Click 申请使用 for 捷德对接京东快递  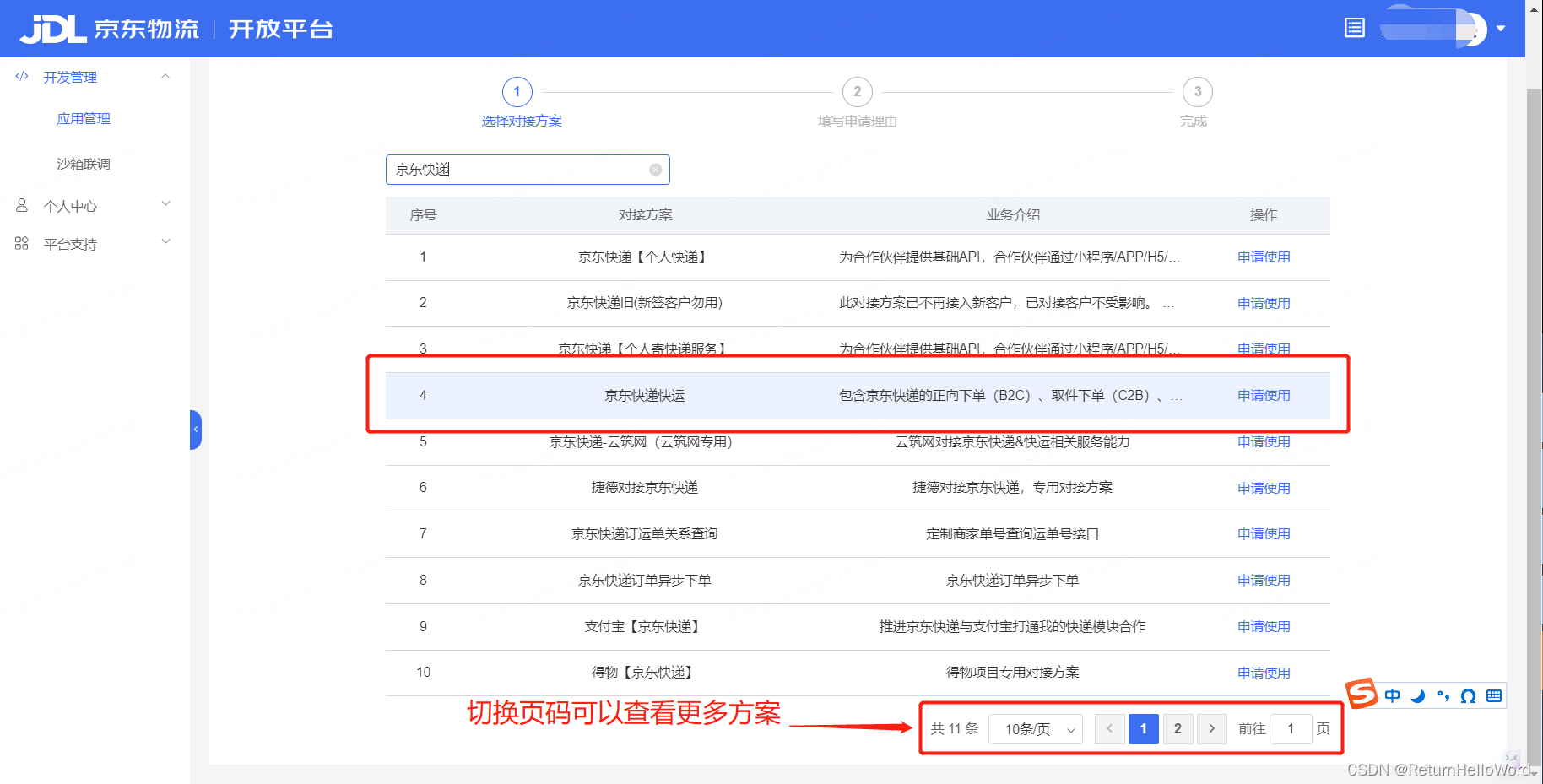click(x=1264, y=489)
